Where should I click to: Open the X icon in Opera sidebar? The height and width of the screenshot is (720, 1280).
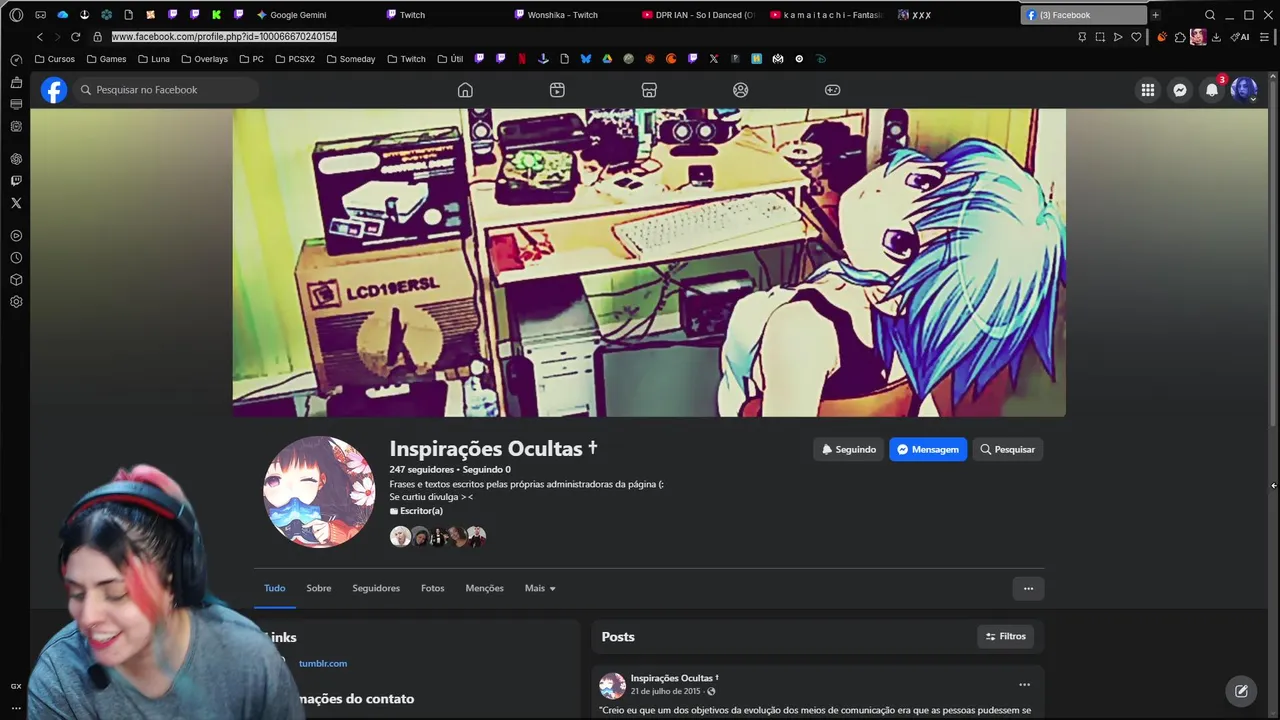click(16, 203)
